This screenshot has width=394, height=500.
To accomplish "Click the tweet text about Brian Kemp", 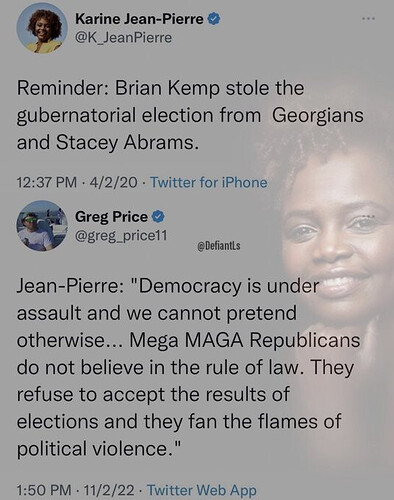I will click(x=190, y=115).
